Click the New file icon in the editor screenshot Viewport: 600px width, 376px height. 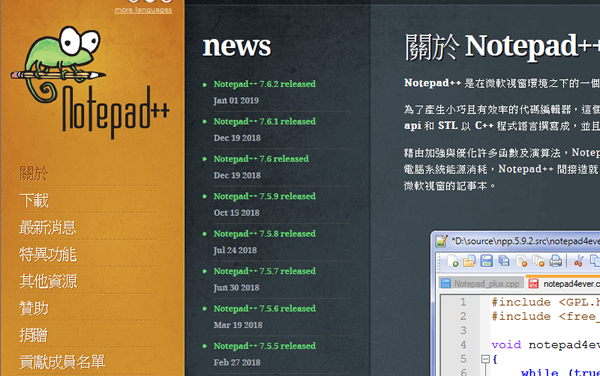tap(453, 261)
